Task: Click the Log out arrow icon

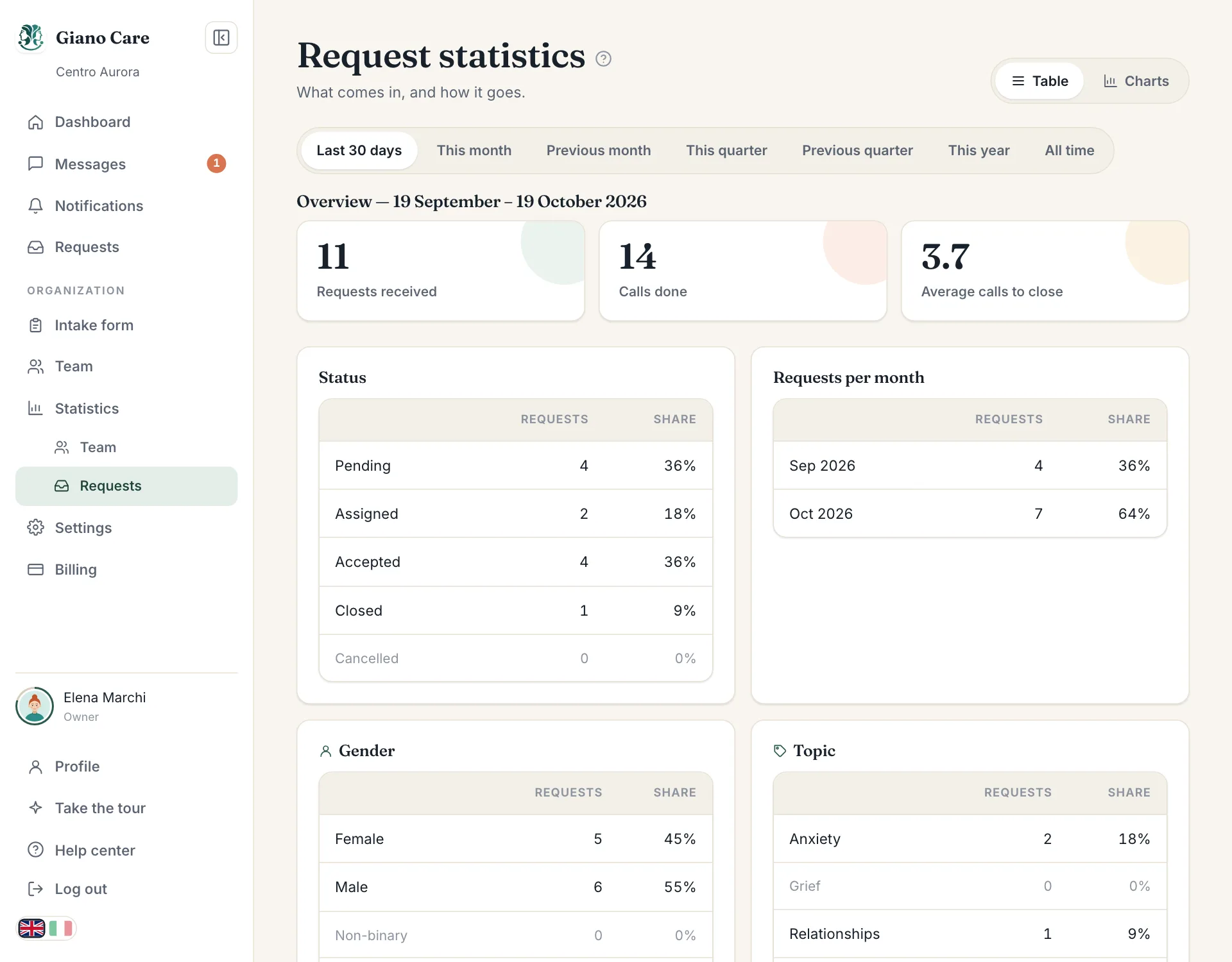Action: 36,889
